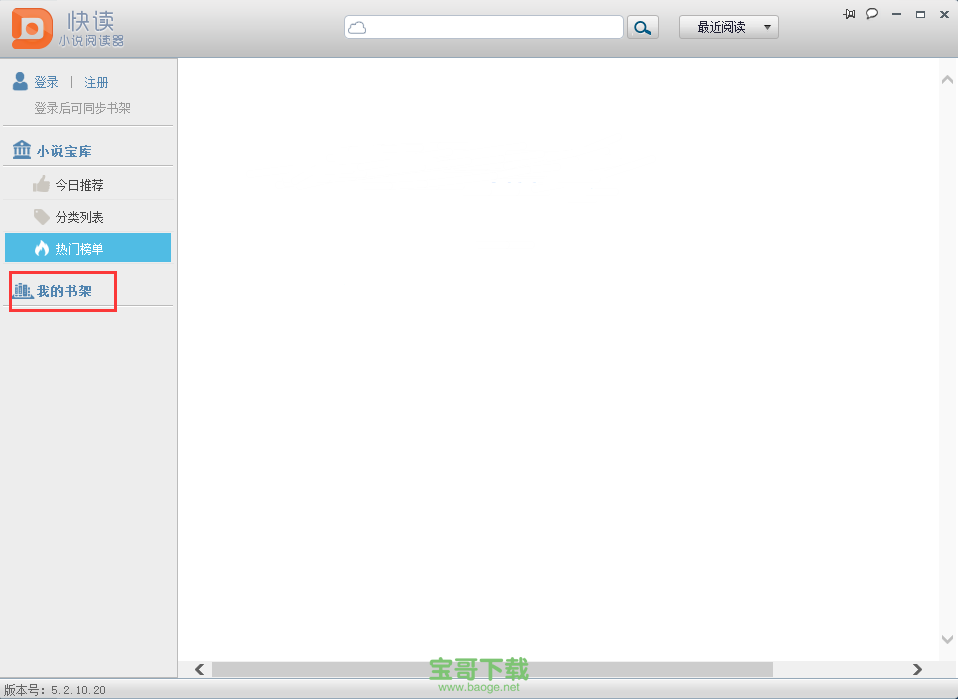
Task: Click the bookshelf icon beside 我的书架
Action: (22, 291)
